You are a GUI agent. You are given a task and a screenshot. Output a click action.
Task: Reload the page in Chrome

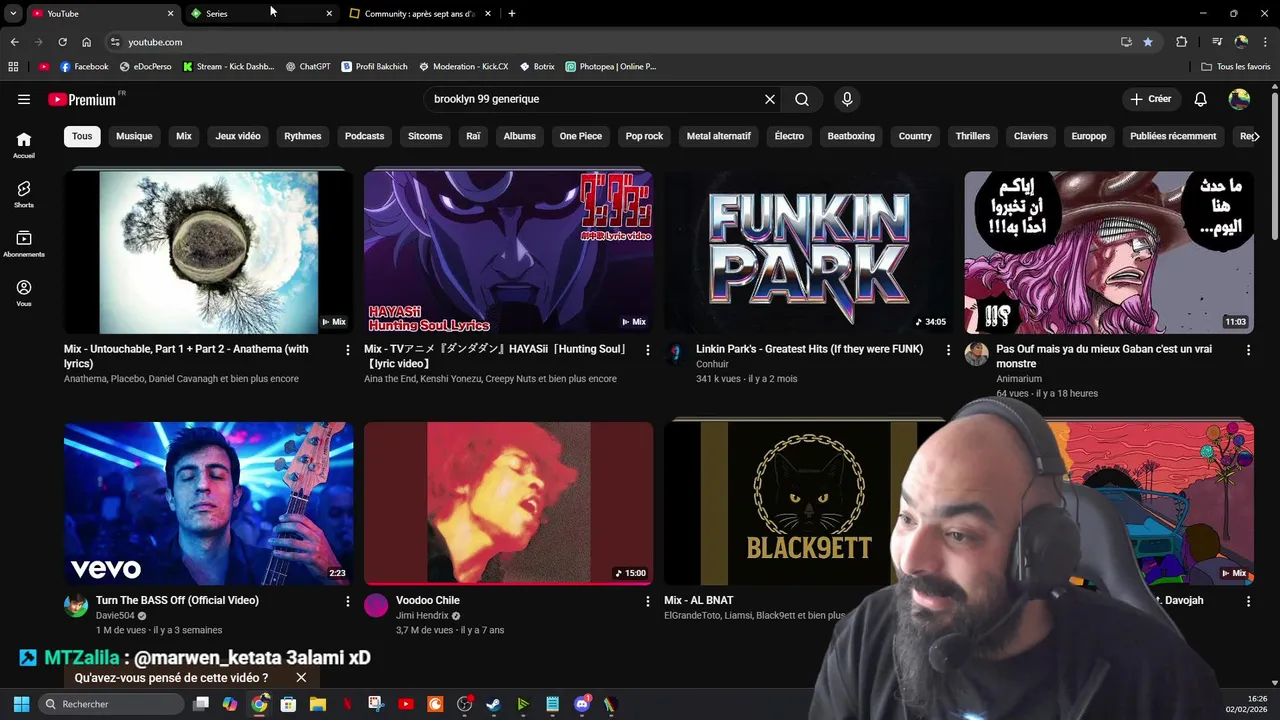[x=62, y=42]
